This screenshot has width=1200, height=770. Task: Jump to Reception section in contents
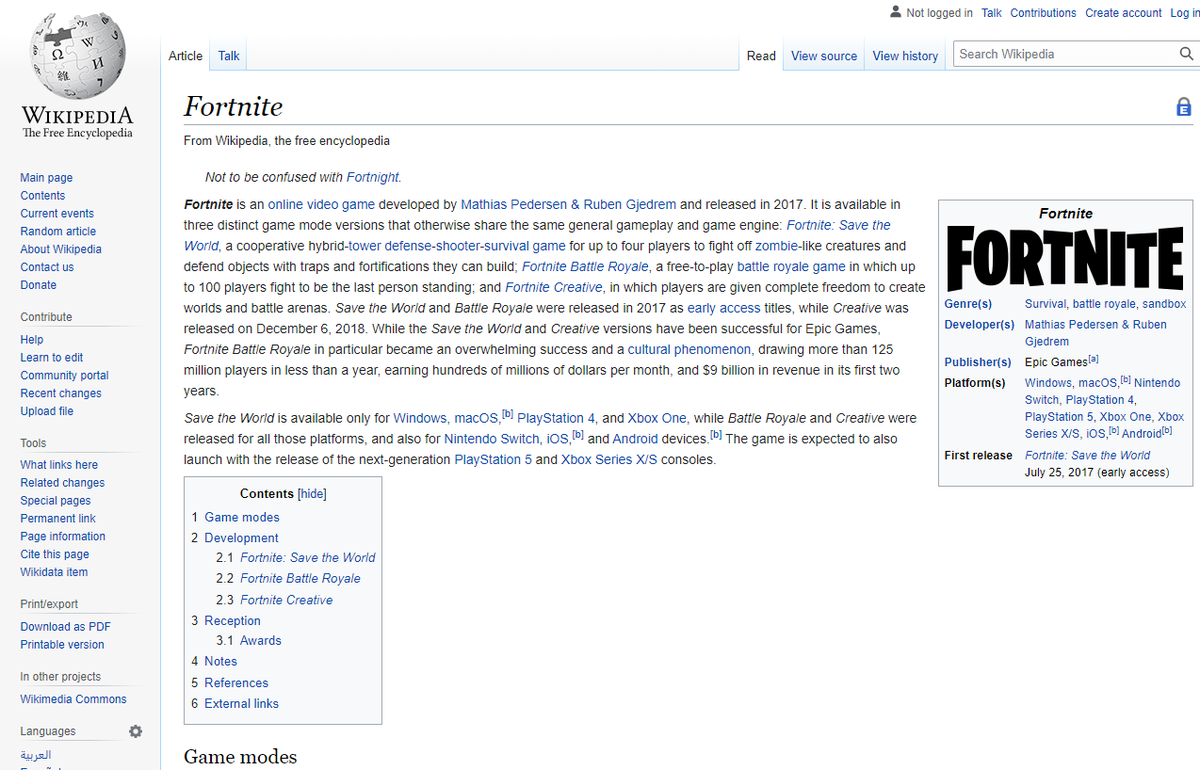[x=232, y=621]
